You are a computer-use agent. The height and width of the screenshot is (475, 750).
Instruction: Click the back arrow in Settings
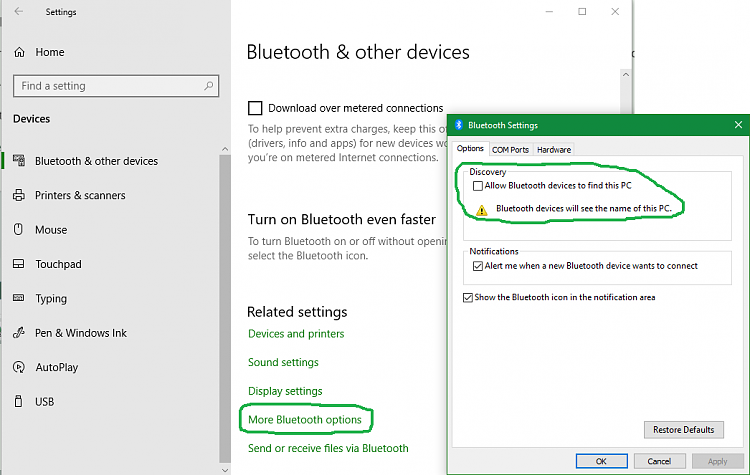19,11
